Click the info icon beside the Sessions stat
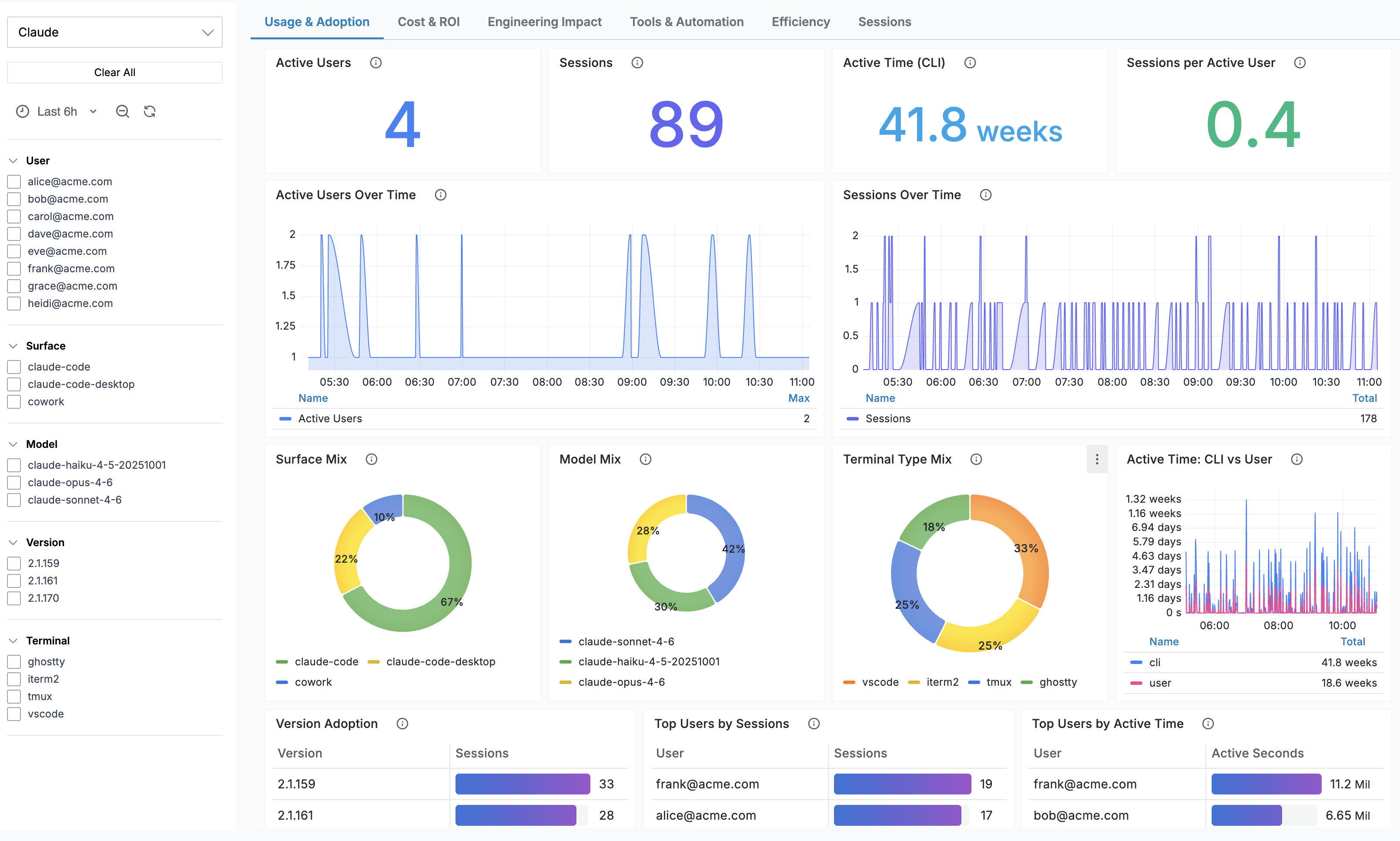Image resolution: width=1400 pixels, height=841 pixels. (637, 63)
